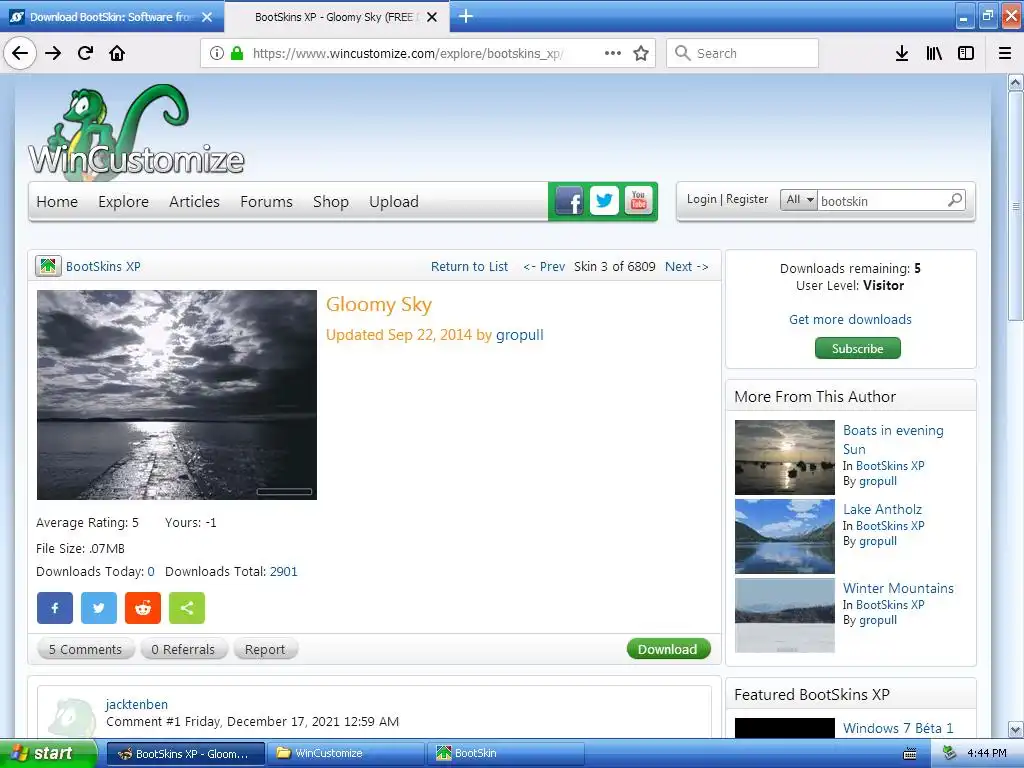The height and width of the screenshot is (768, 1024).
Task: Click Return to List link
Action: tap(469, 266)
